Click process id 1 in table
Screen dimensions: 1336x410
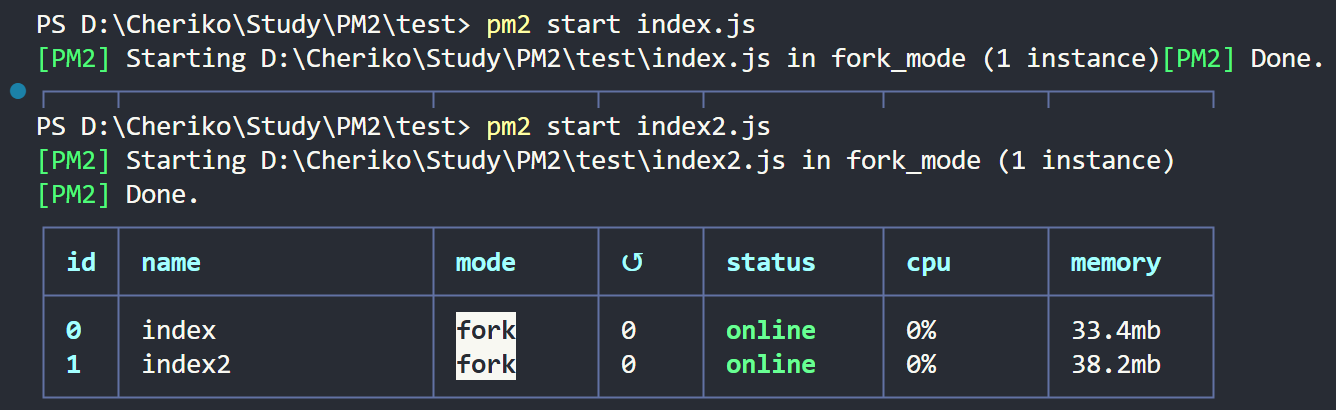pyautogui.click(x=73, y=365)
